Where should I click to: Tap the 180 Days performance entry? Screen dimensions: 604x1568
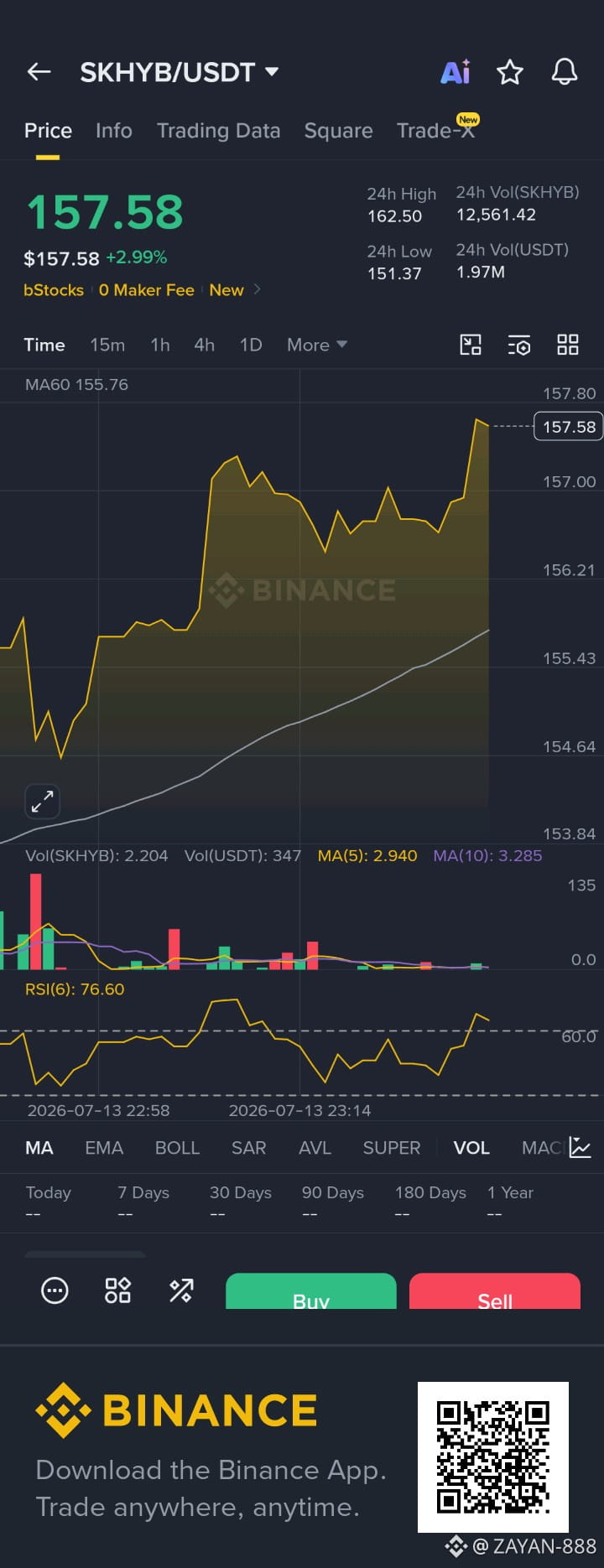[430, 1202]
